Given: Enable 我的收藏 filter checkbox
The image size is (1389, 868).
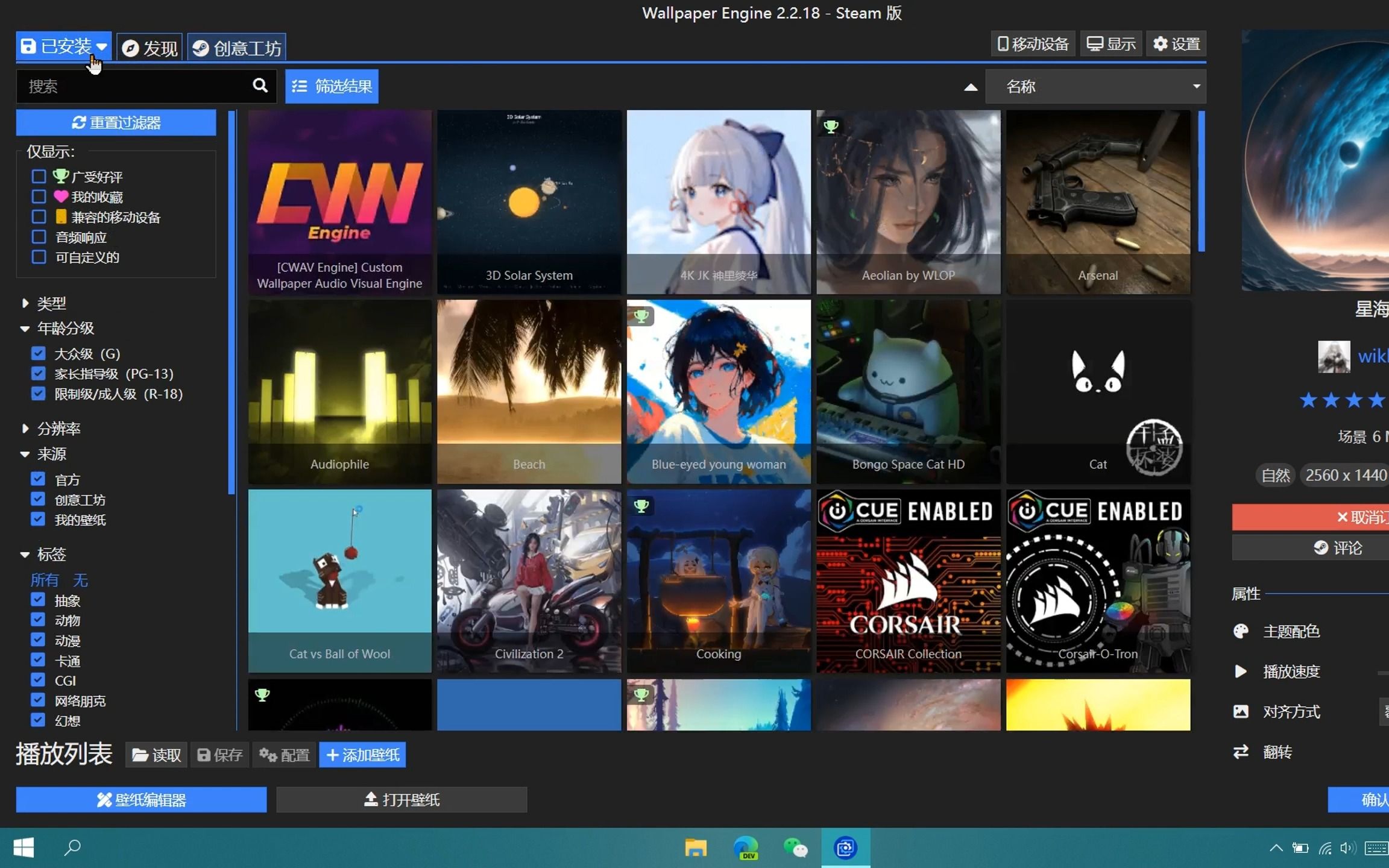Looking at the screenshot, I should pos(39,197).
